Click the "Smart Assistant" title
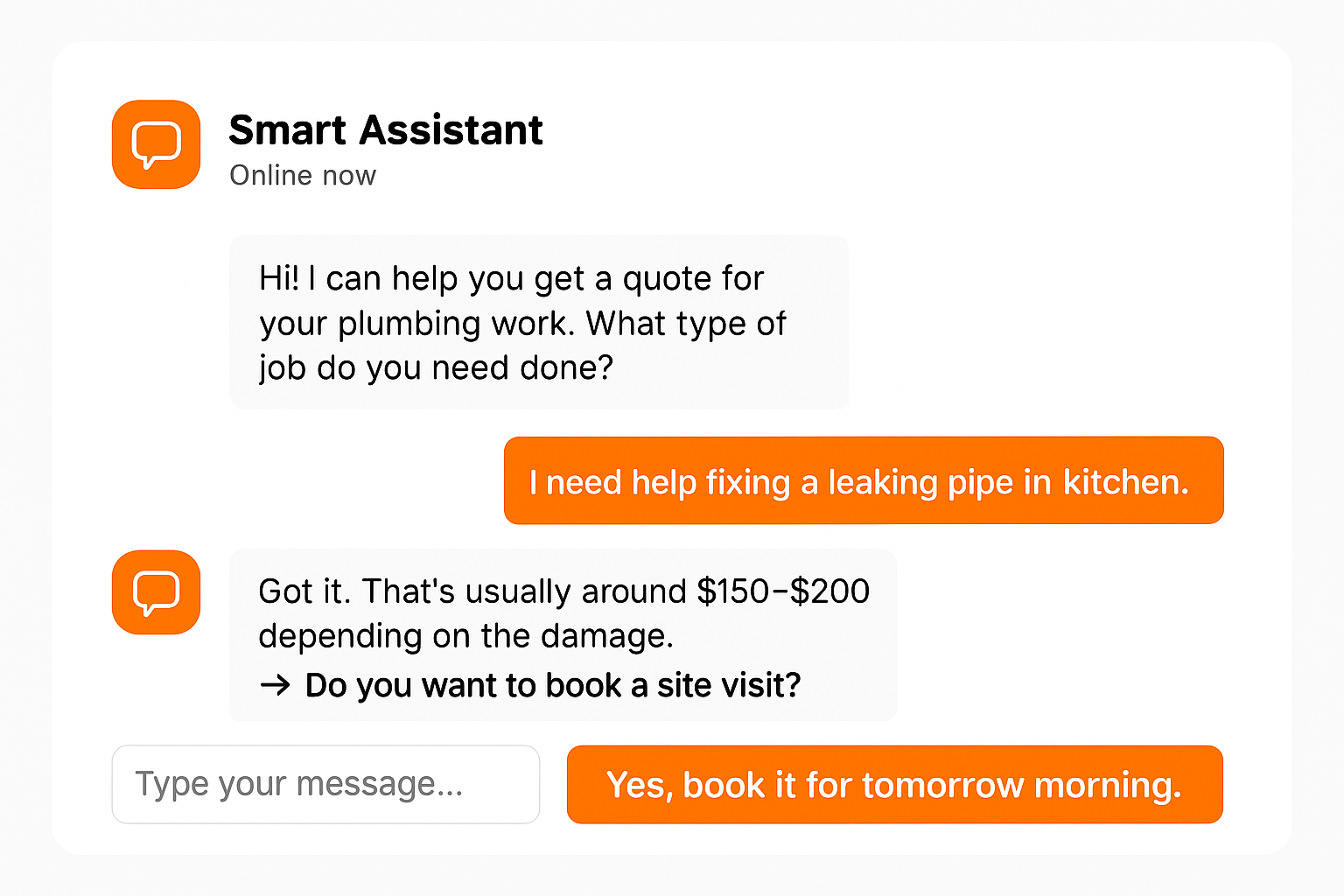 coord(385,130)
